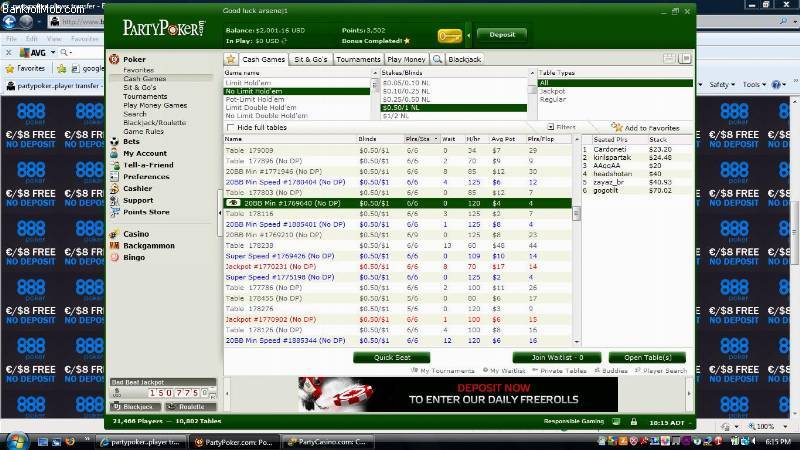Click the My Account icon
800x450 pixels.
[114, 153]
